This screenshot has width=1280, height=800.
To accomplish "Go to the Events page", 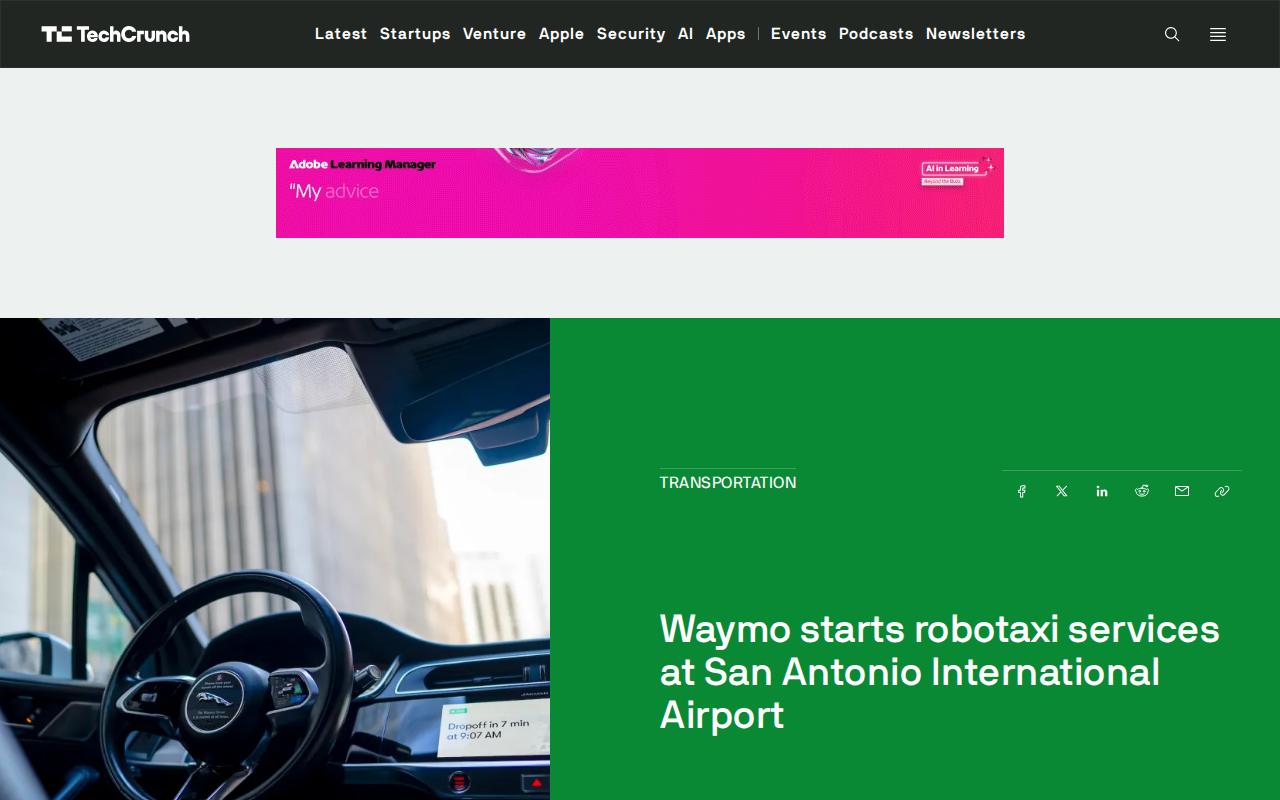I will coord(798,34).
